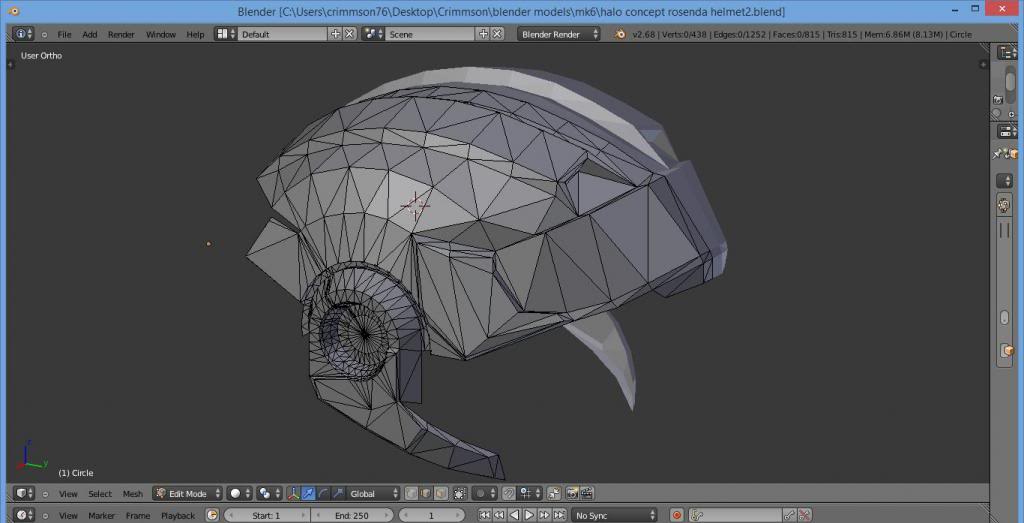This screenshot has width=1024, height=523.
Task: Enable the scale manipulator
Action: (x=338, y=494)
